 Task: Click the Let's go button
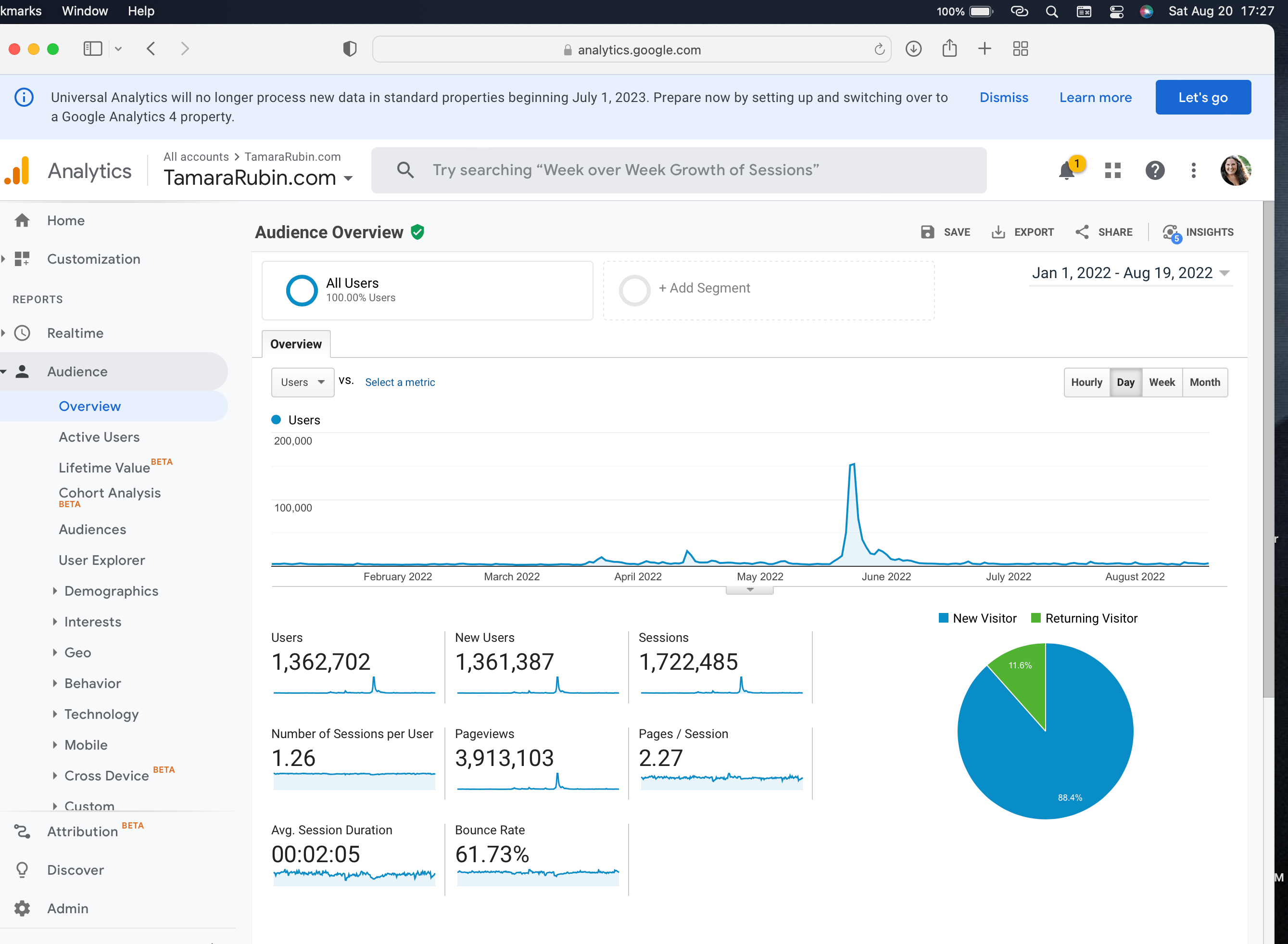pos(1202,97)
